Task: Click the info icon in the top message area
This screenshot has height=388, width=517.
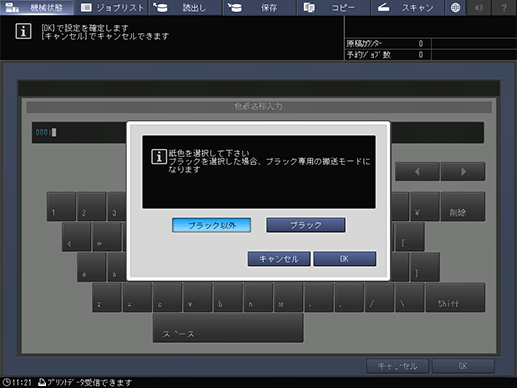Action: pyautogui.click(x=23, y=31)
